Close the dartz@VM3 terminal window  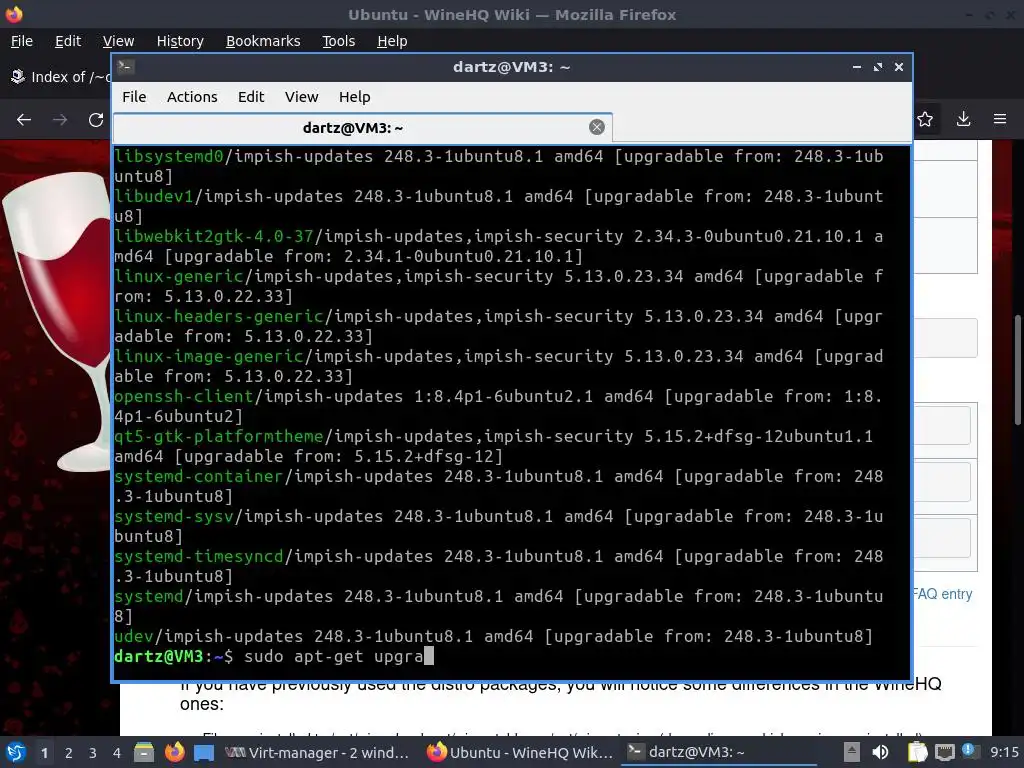(899, 67)
